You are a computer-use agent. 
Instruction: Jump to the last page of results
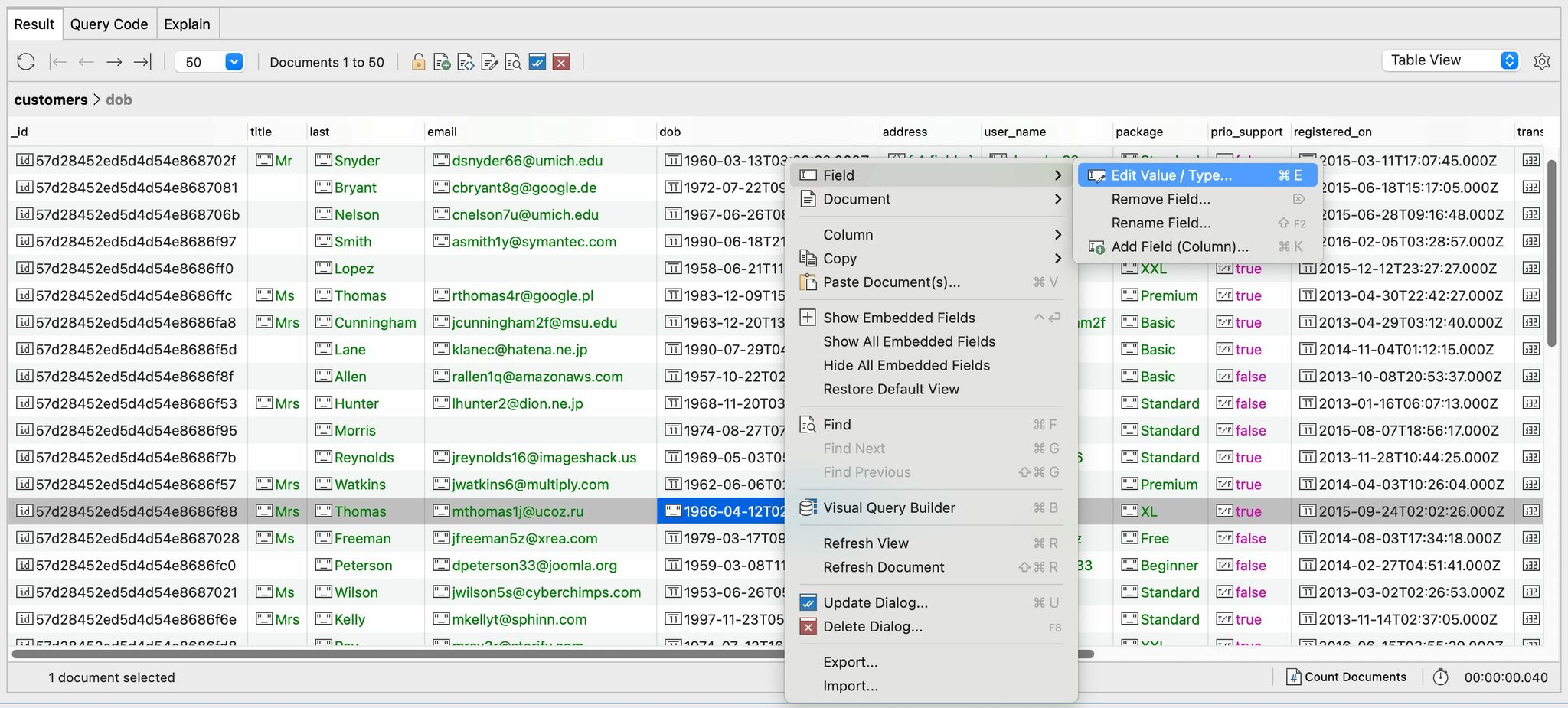tap(141, 61)
